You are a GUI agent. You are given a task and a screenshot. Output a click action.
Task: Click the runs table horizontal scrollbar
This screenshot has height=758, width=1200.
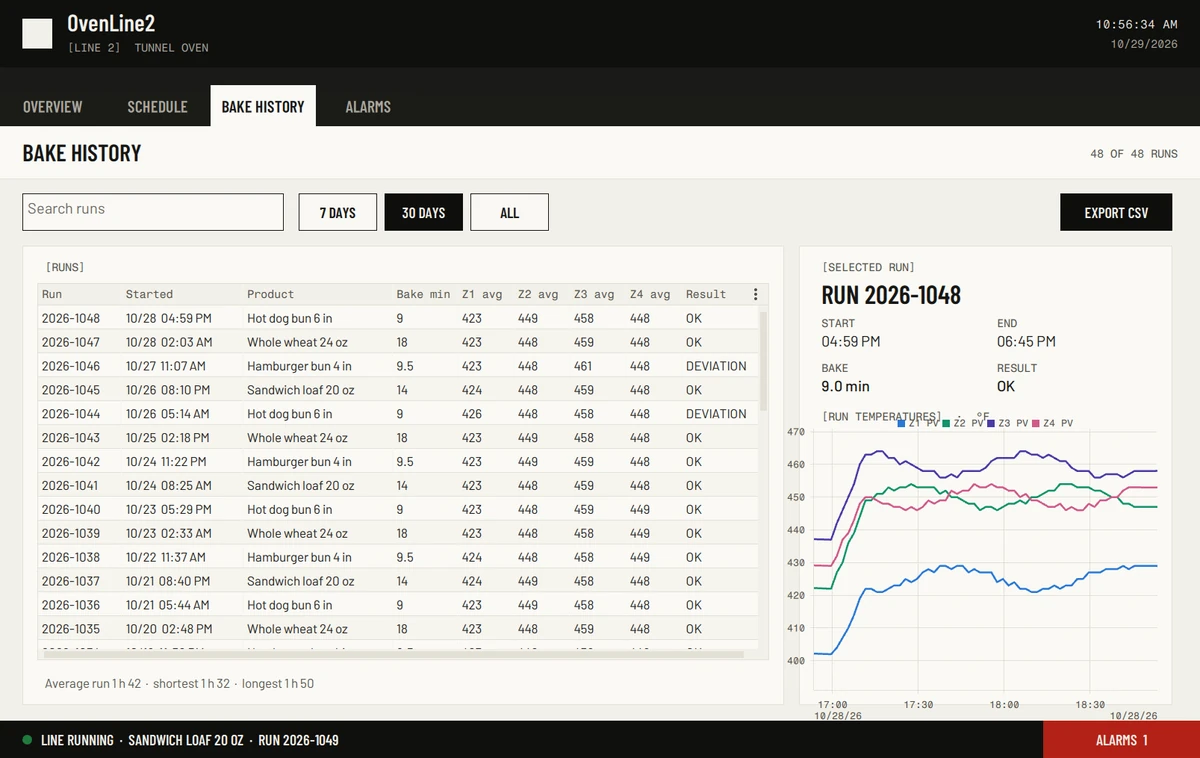point(392,655)
